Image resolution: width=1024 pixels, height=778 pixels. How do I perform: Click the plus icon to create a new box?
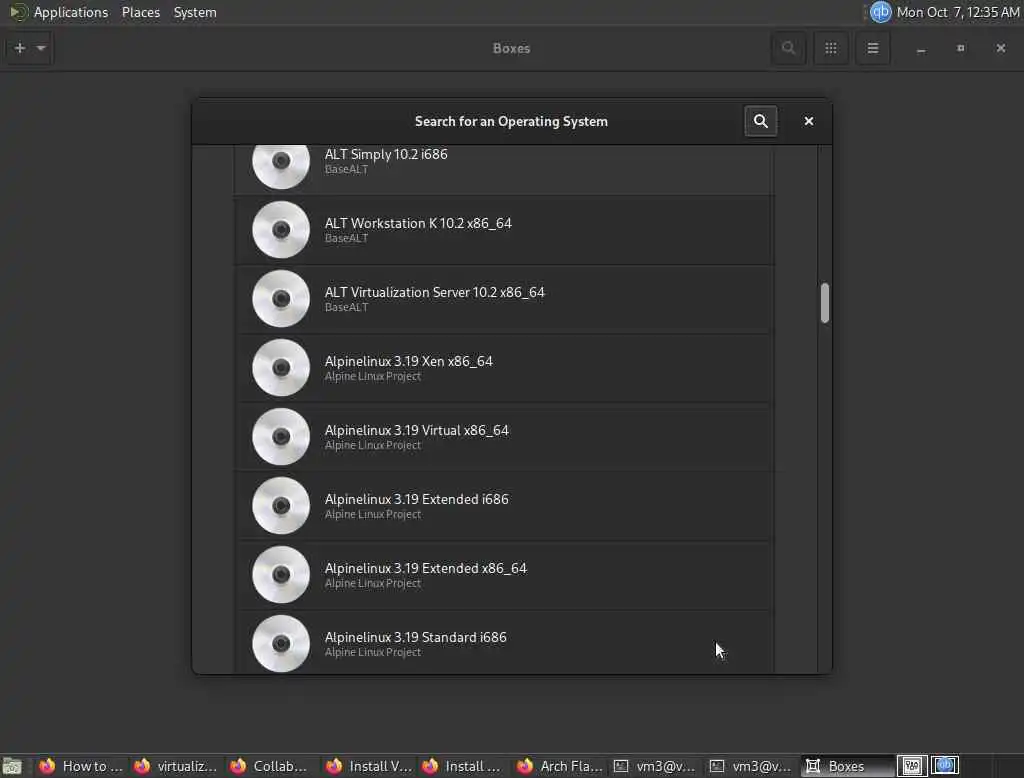tap(20, 48)
